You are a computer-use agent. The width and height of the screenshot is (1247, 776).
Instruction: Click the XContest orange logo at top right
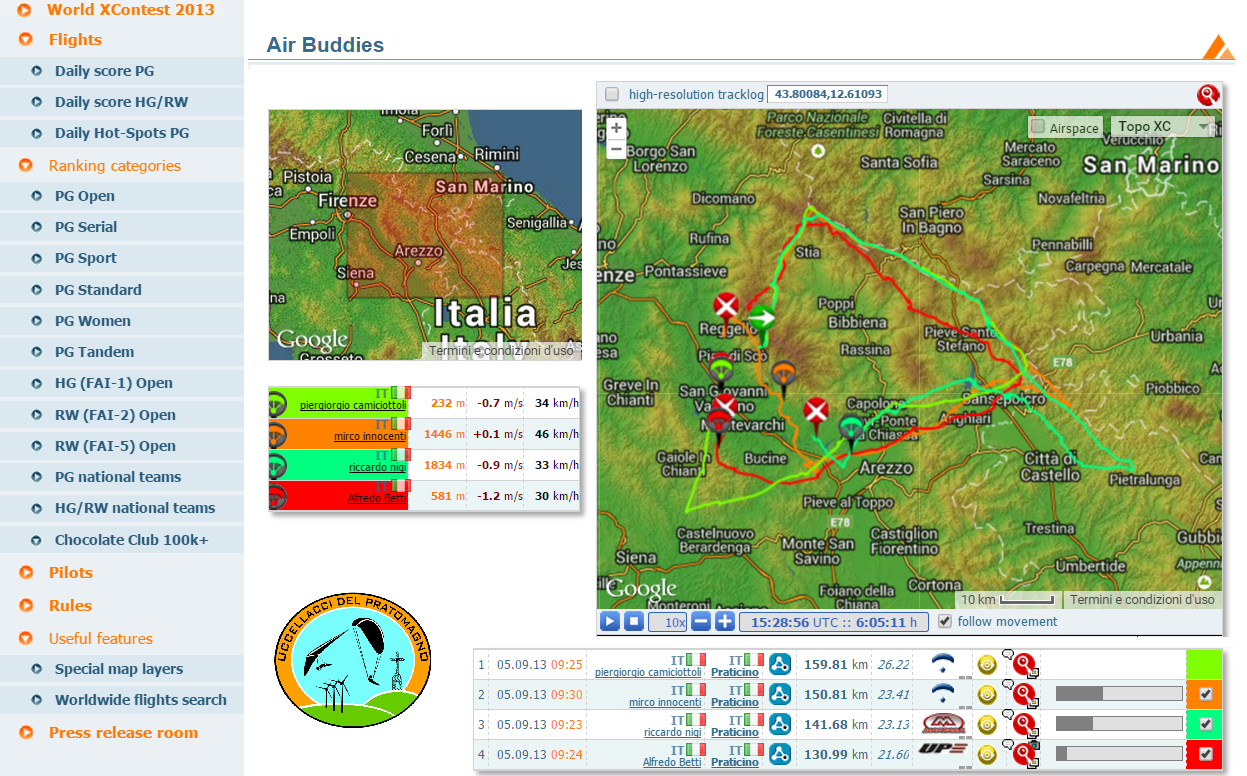click(1218, 46)
